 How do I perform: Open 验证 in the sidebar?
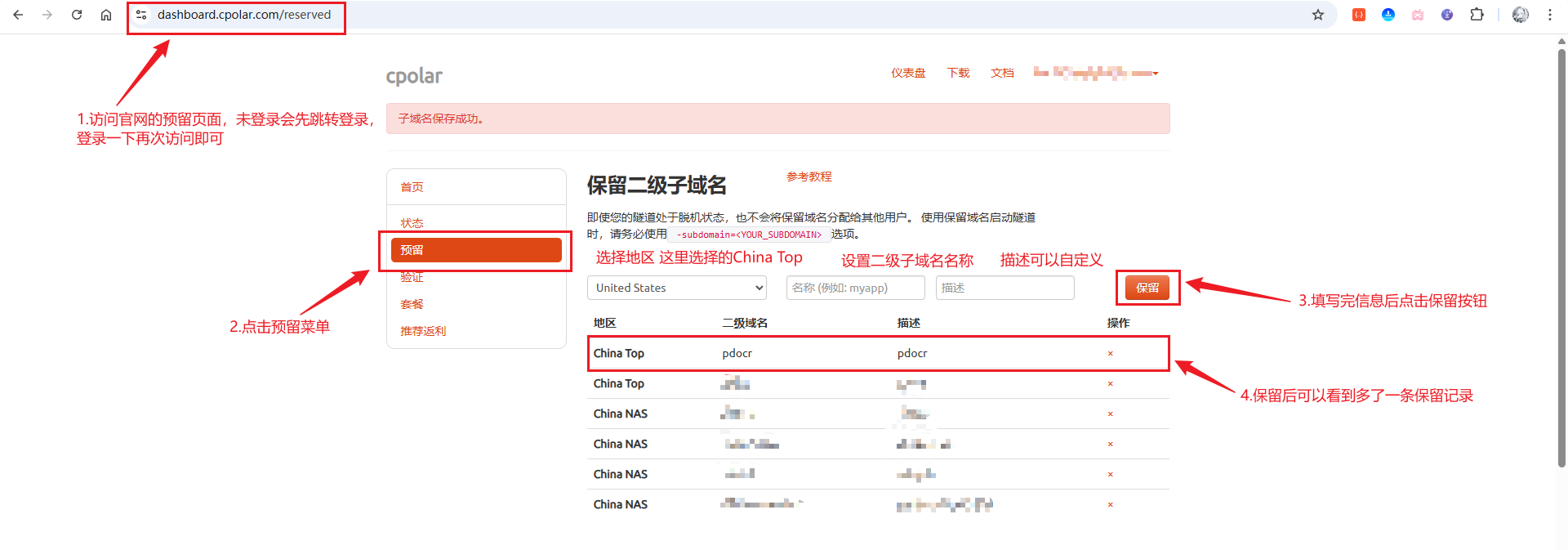coord(412,277)
